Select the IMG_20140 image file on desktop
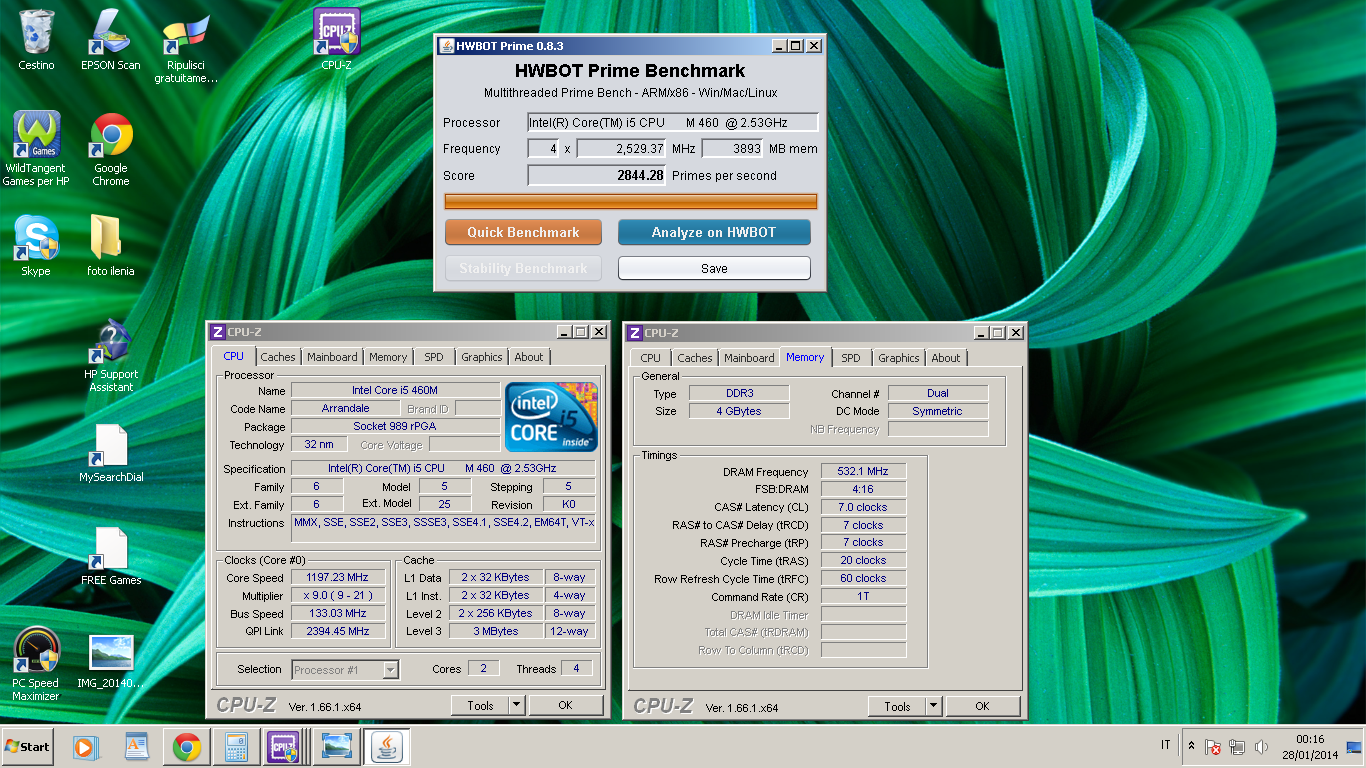The width and height of the screenshot is (1366, 768). [x=111, y=660]
